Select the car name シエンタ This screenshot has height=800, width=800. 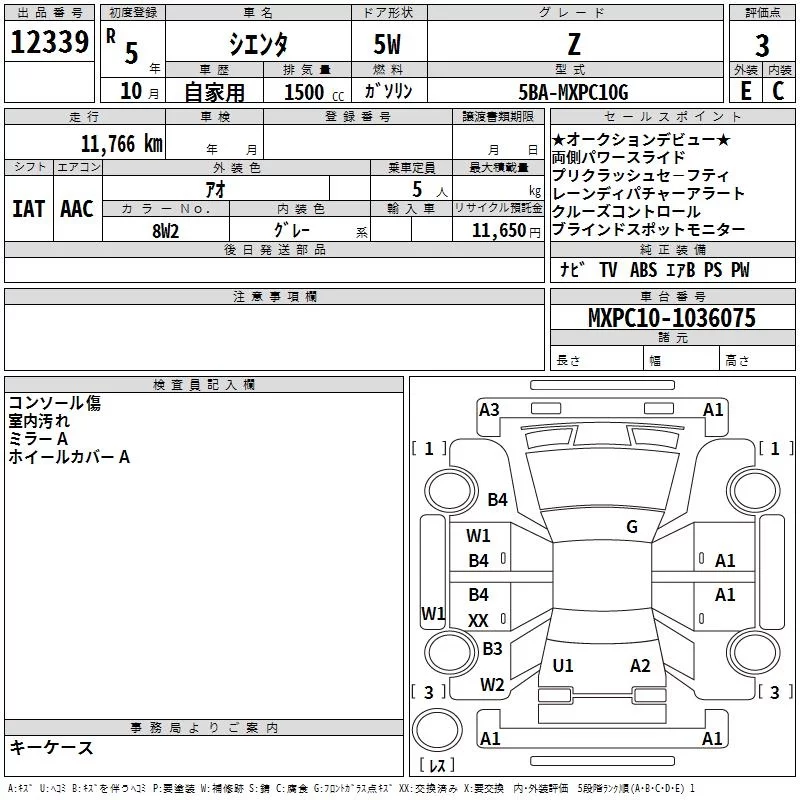(x=258, y=44)
